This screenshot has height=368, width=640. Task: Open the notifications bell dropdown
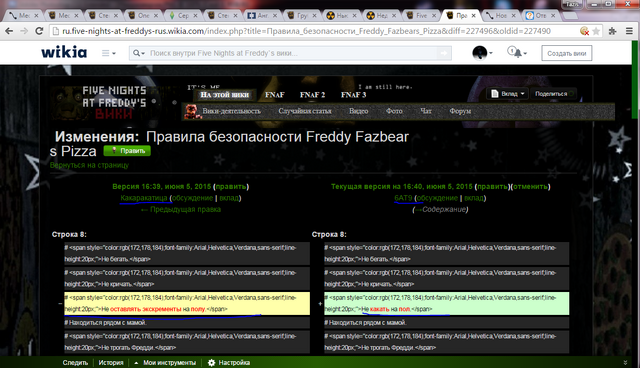point(517,53)
